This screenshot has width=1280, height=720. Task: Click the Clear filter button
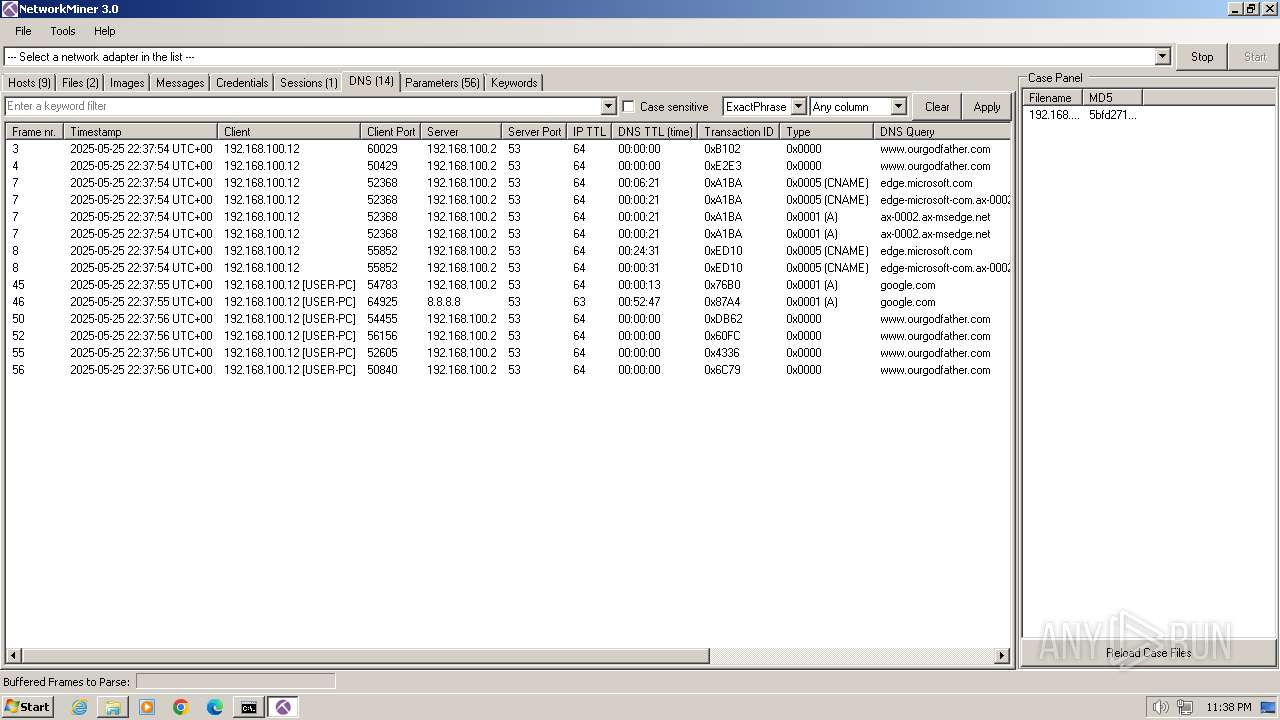pyautogui.click(x=937, y=107)
